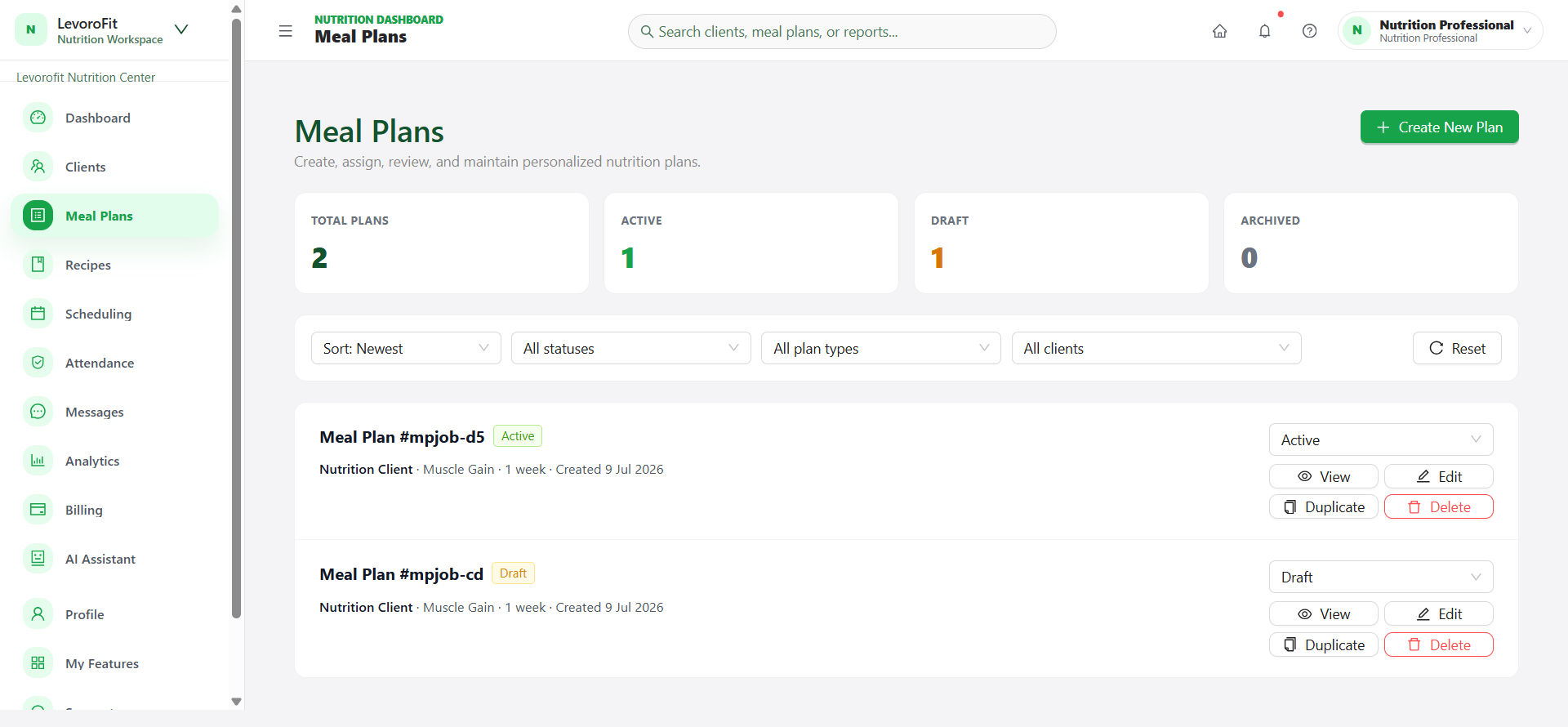
Task: Open Attendance sidebar item
Action: tap(114, 363)
